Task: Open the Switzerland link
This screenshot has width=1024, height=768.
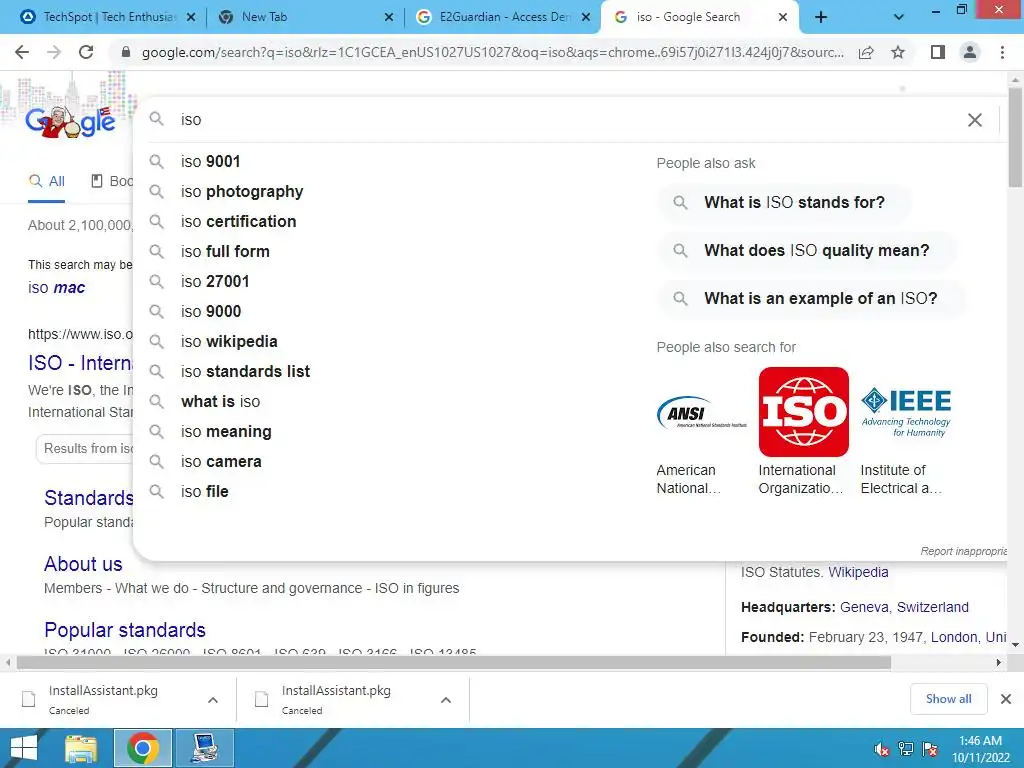Action: click(933, 607)
